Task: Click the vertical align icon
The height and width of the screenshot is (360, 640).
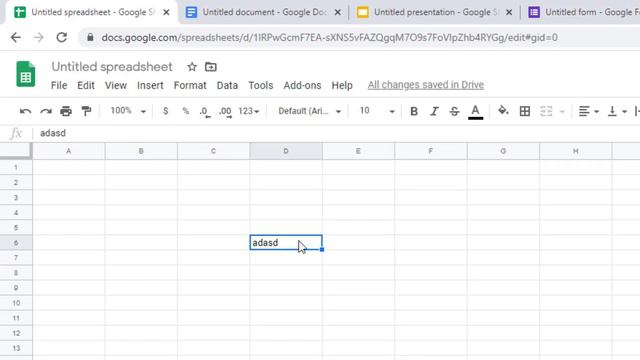Action: [x=612, y=111]
